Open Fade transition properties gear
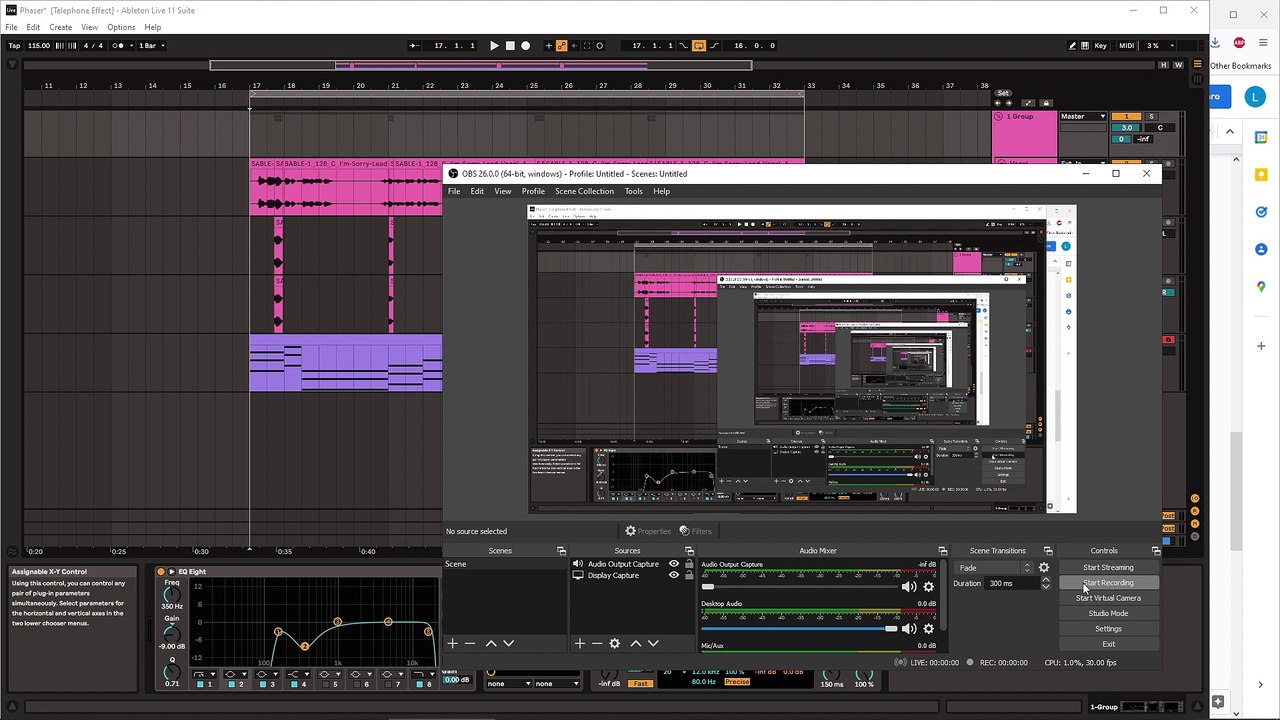This screenshot has height=720, width=1280. click(1044, 568)
